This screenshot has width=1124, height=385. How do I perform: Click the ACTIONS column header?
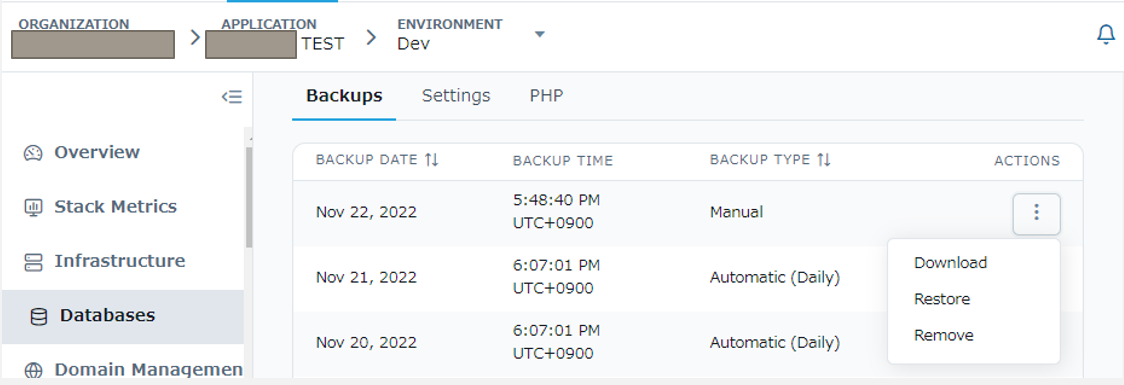click(x=1027, y=161)
